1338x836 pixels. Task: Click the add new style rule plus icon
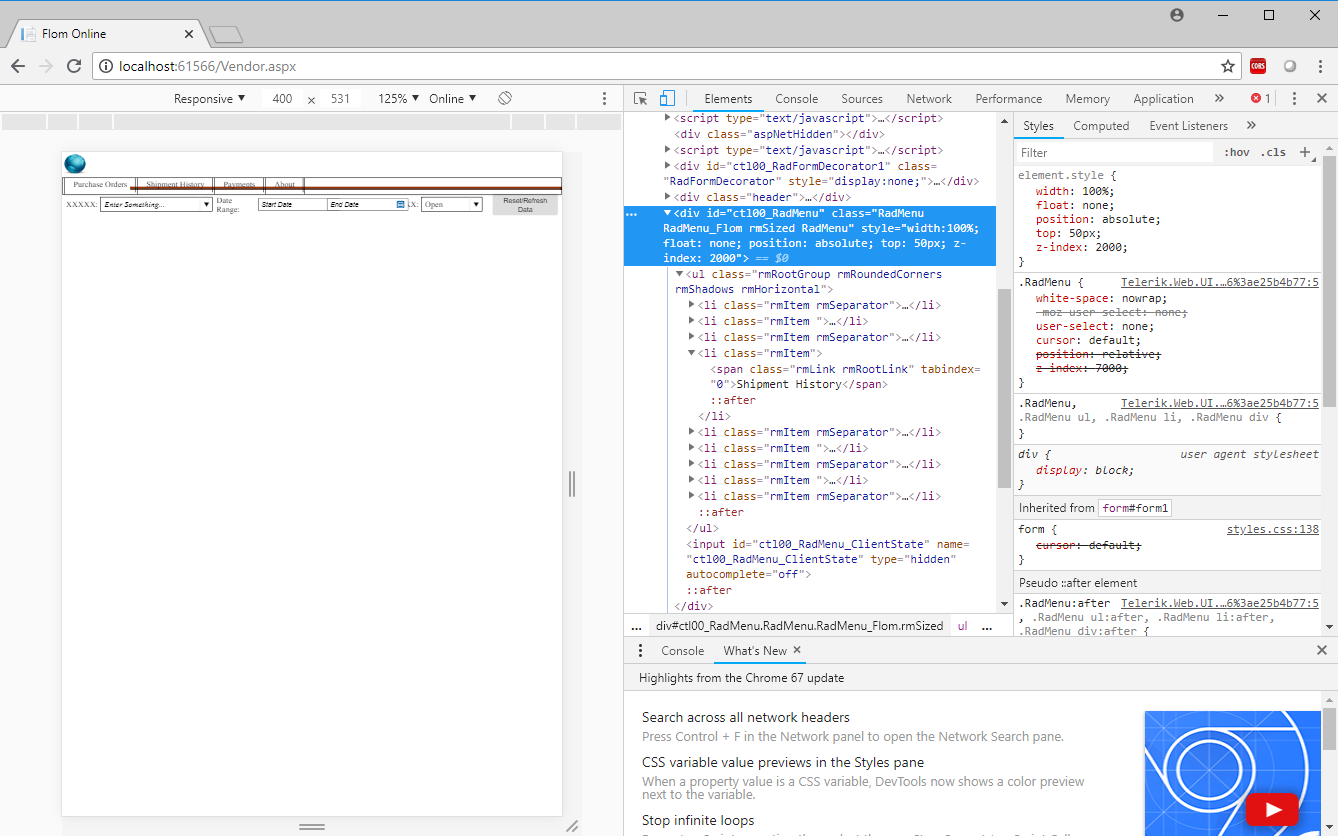click(x=1305, y=152)
